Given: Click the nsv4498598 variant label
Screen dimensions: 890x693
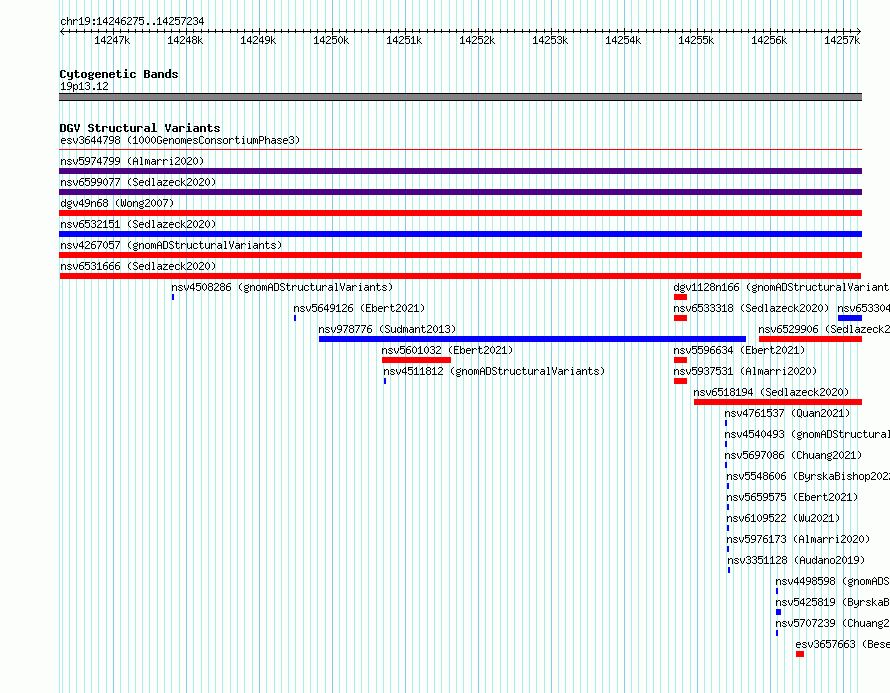Looking at the screenshot, I should click(x=833, y=581).
